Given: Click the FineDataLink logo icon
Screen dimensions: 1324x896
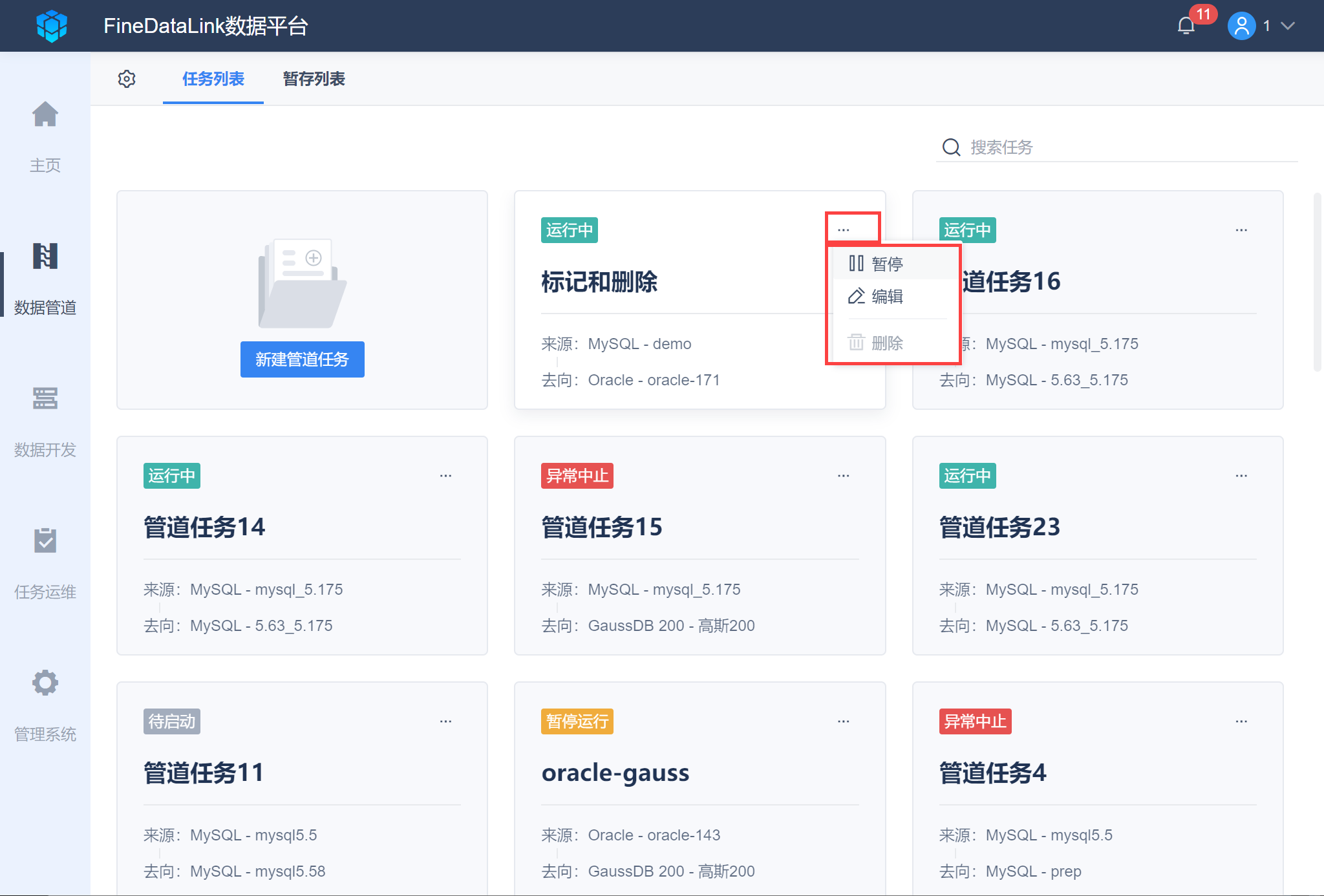Looking at the screenshot, I should coord(52,26).
